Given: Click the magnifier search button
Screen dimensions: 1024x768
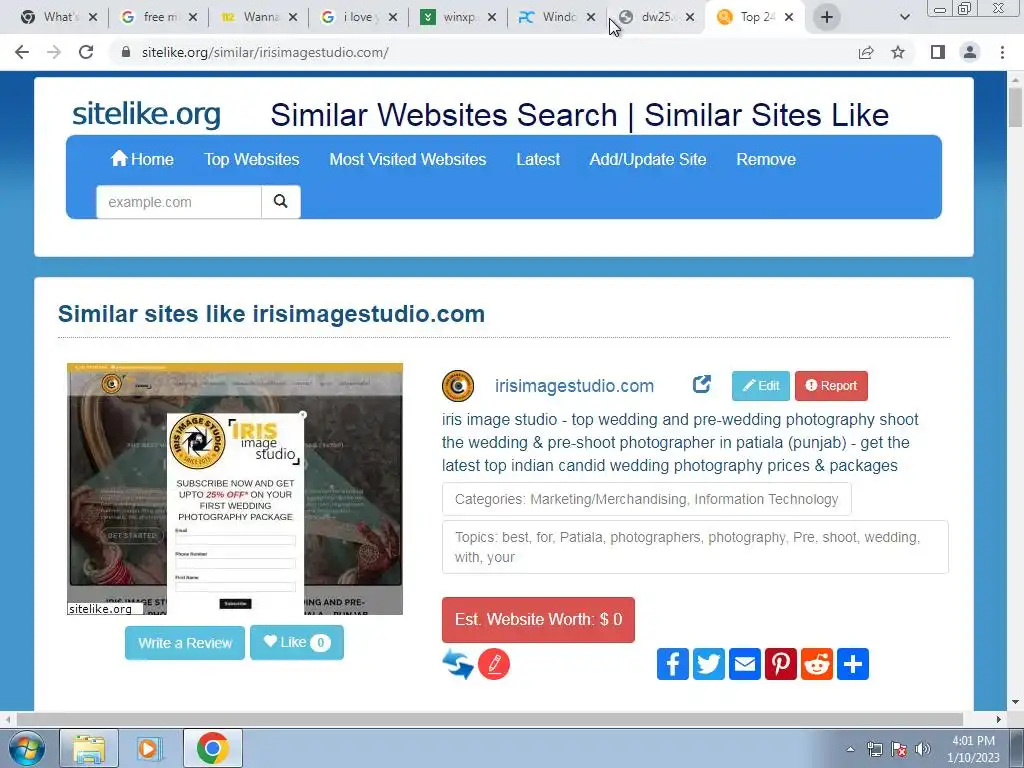Looking at the screenshot, I should [x=281, y=202].
